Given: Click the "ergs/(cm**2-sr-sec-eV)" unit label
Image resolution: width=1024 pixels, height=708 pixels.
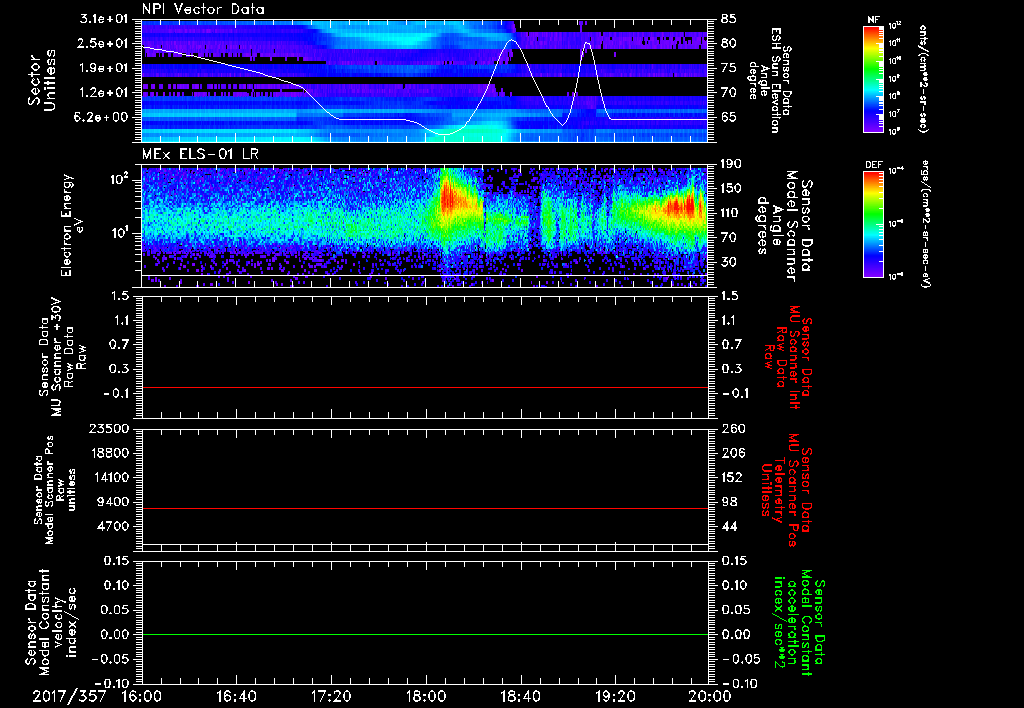Looking at the screenshot, I should 925,223.
